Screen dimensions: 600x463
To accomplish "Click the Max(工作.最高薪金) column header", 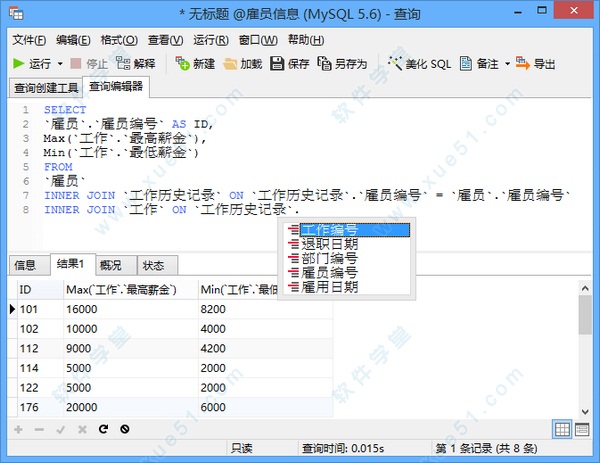I will (130, 290).
